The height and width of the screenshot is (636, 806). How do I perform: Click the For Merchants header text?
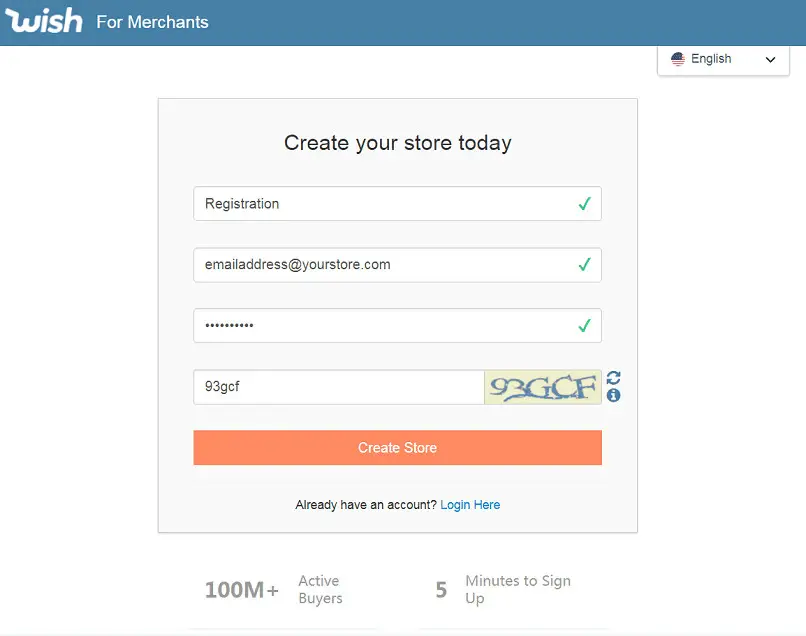(x=152, y=22)
